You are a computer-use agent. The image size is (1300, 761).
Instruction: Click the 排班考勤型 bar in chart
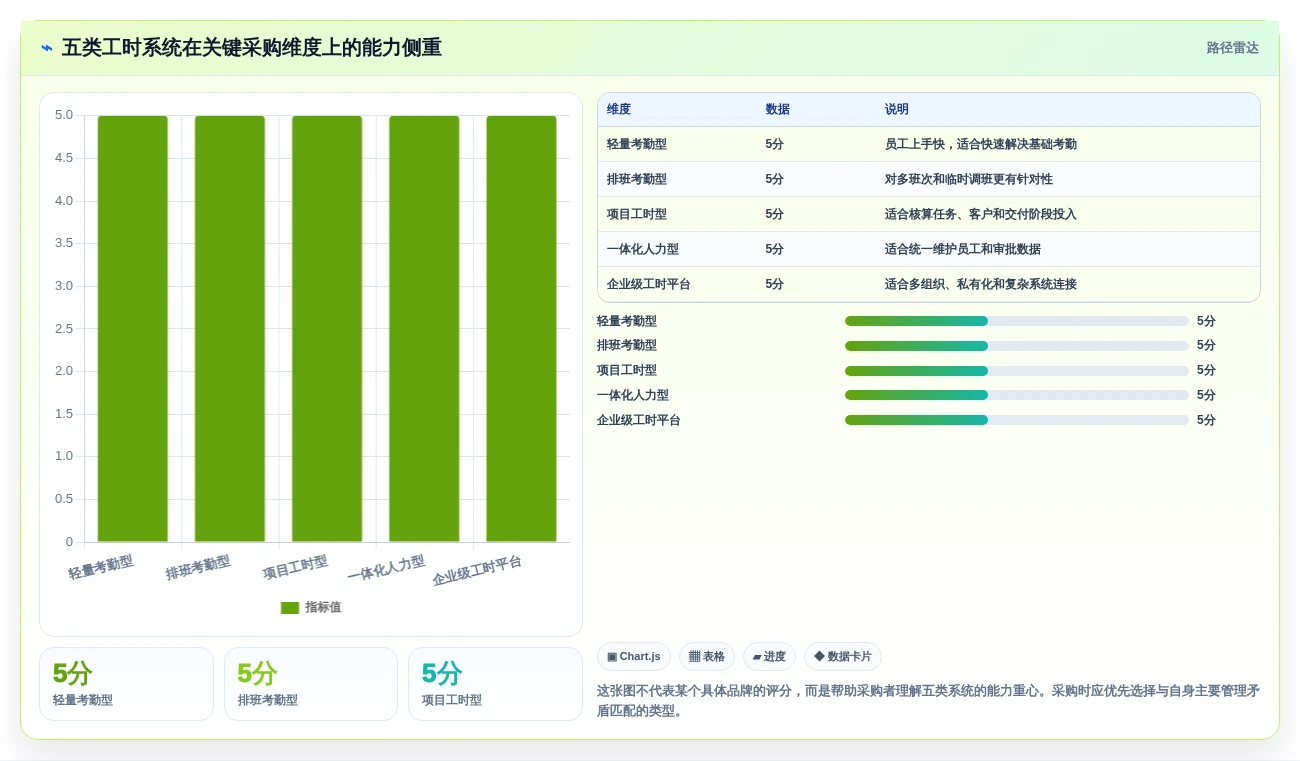pyautogui.click(x=230, y=329)
